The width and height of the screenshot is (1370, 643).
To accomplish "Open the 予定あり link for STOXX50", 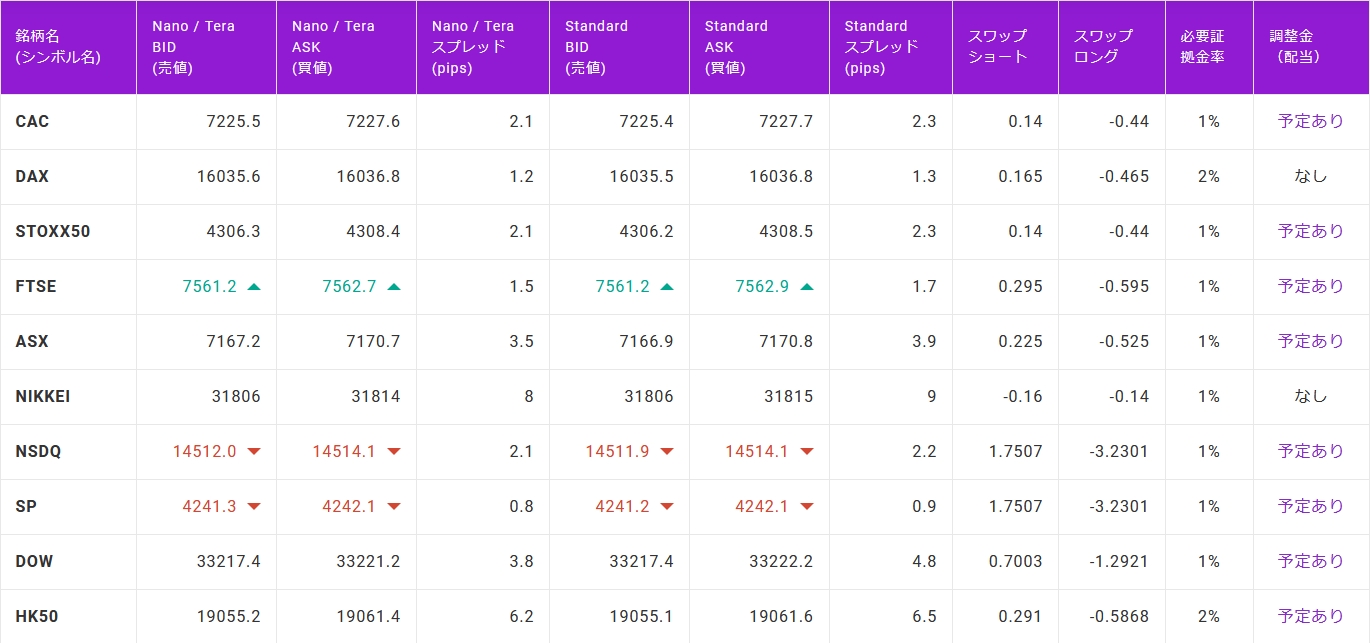I will [x=1311, y=231].
